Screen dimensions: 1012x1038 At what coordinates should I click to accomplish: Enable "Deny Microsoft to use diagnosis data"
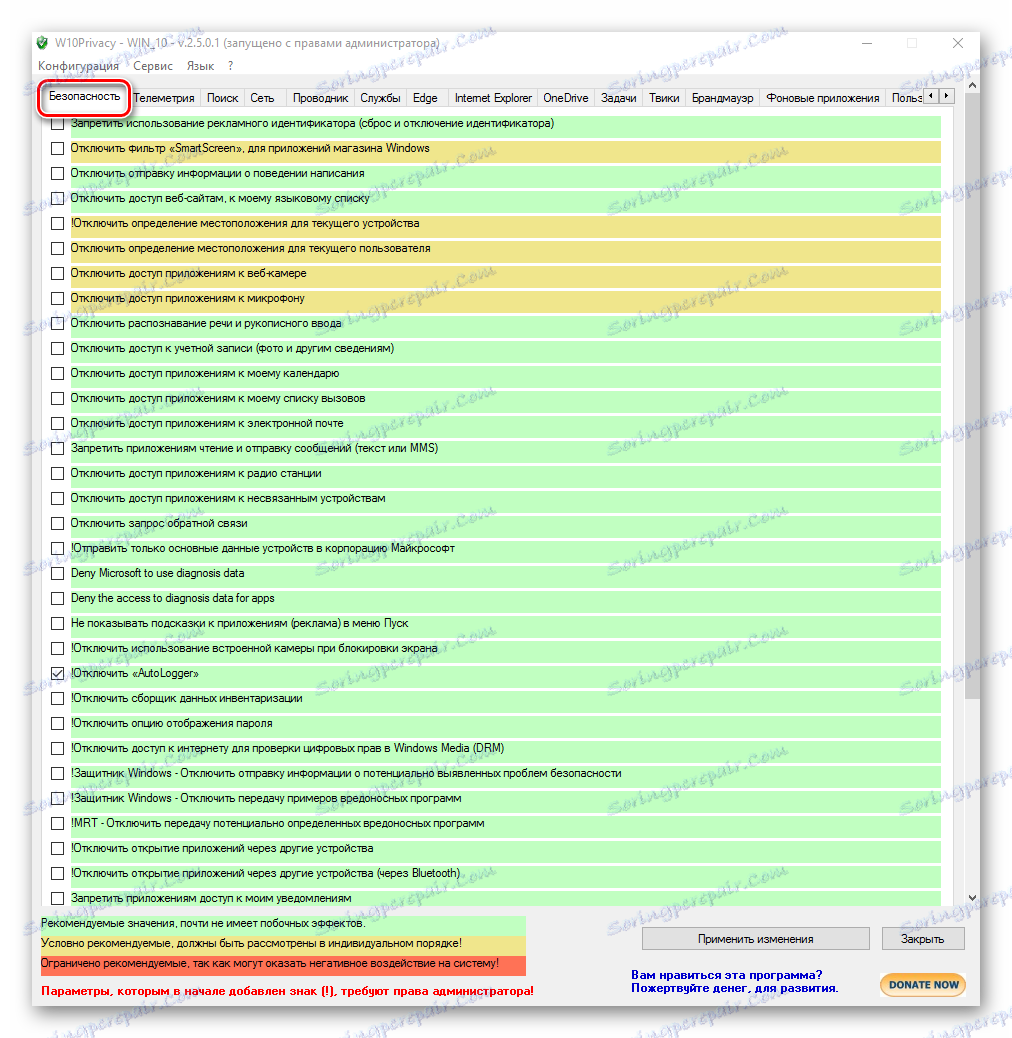click(x=57, y=573)
